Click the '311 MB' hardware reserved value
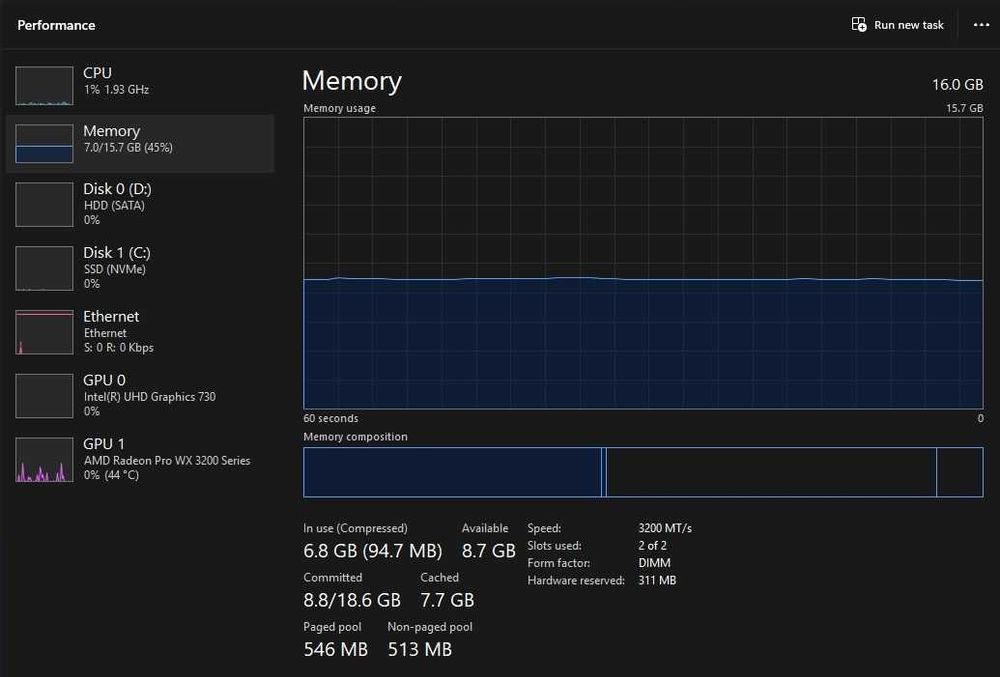This screenshot has width=1000, height=677. pos(657,580)
